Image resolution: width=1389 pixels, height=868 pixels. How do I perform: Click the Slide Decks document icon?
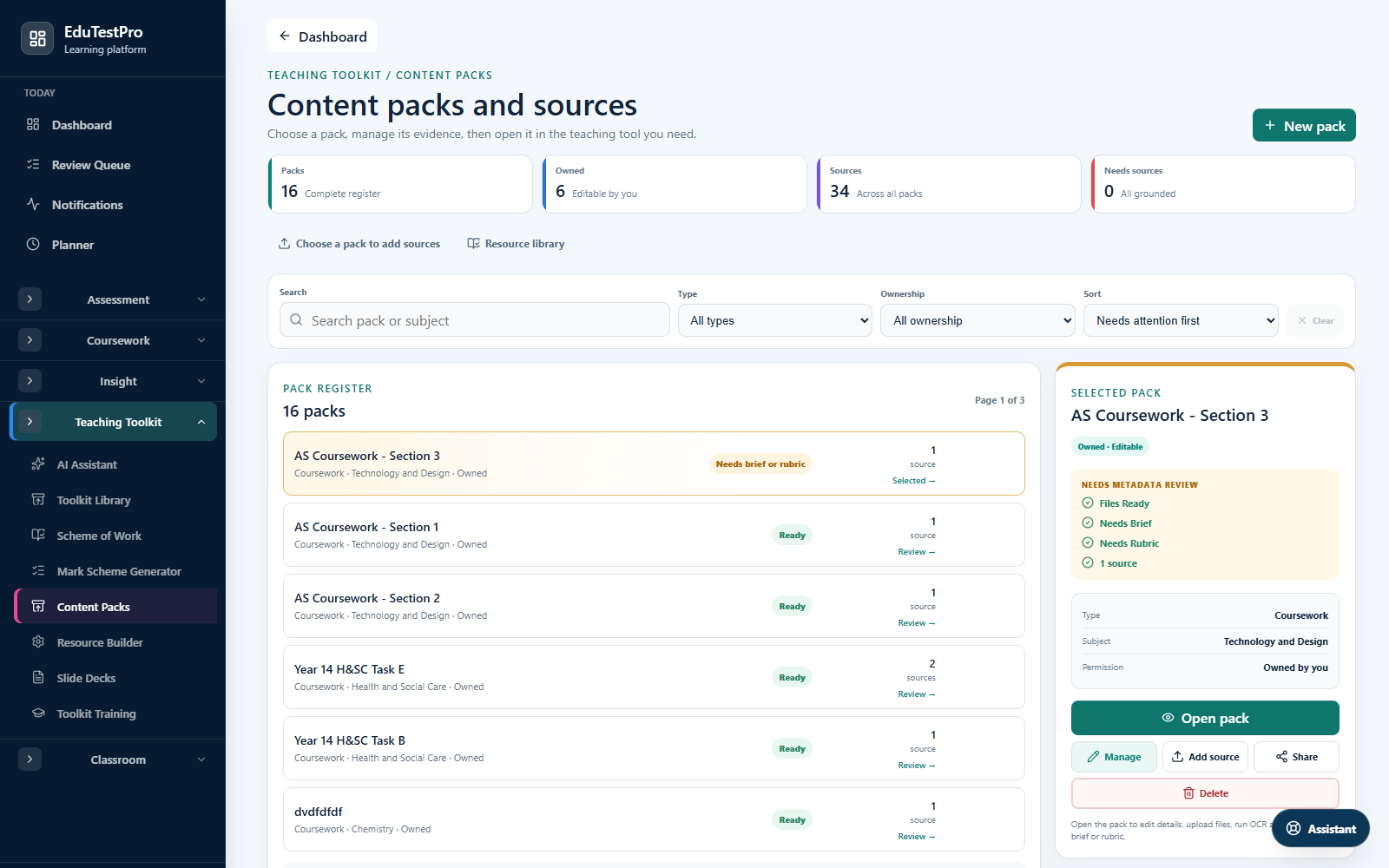pyautogui.click(x=38, y=678)
